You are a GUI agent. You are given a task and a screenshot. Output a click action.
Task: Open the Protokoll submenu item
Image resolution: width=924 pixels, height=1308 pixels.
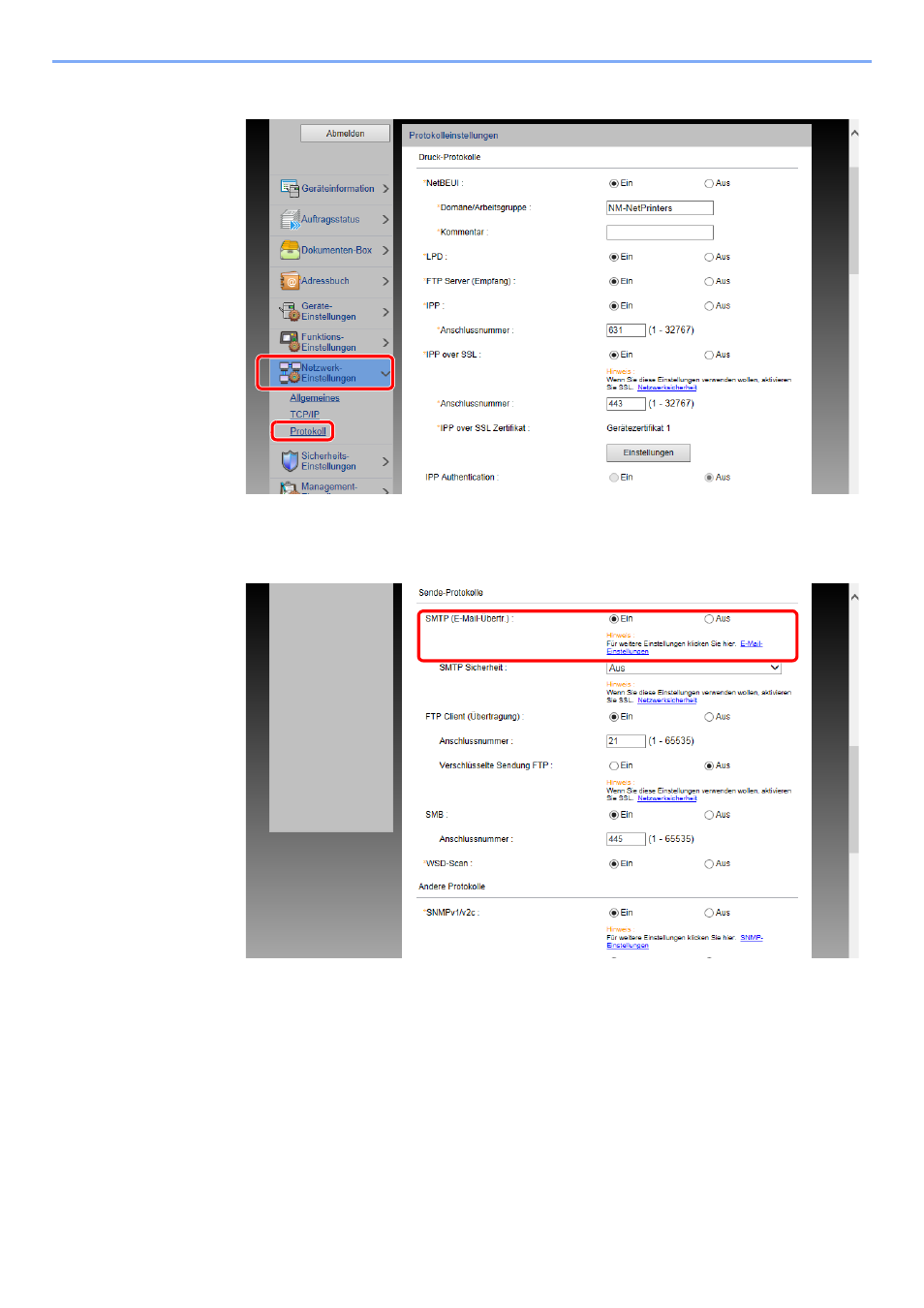(307, 431)
